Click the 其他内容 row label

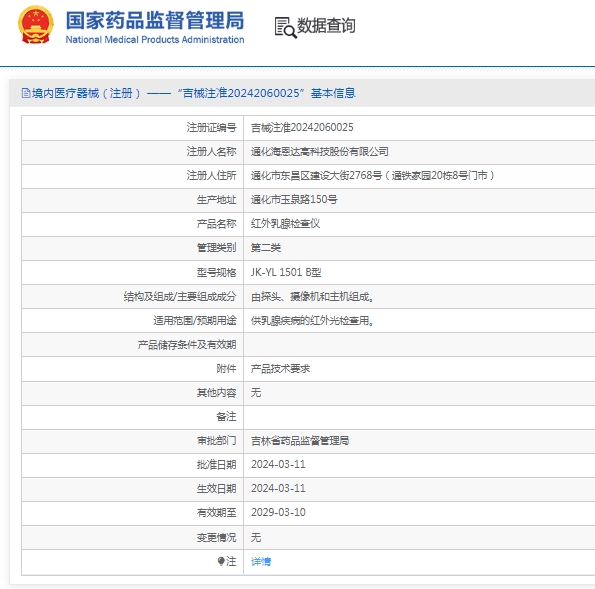click(x=216, y=392)
